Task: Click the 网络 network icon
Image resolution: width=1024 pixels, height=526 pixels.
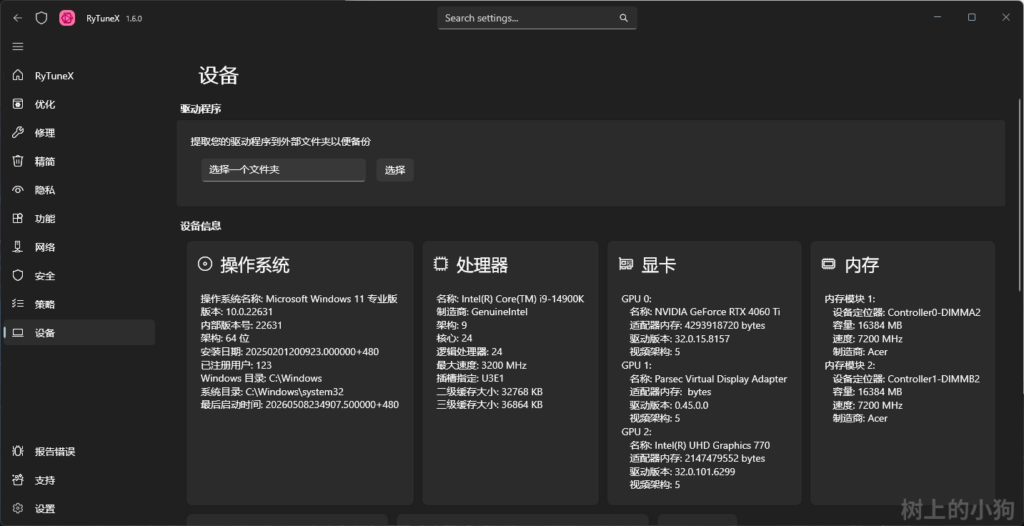Action: [x=18, y=247]
